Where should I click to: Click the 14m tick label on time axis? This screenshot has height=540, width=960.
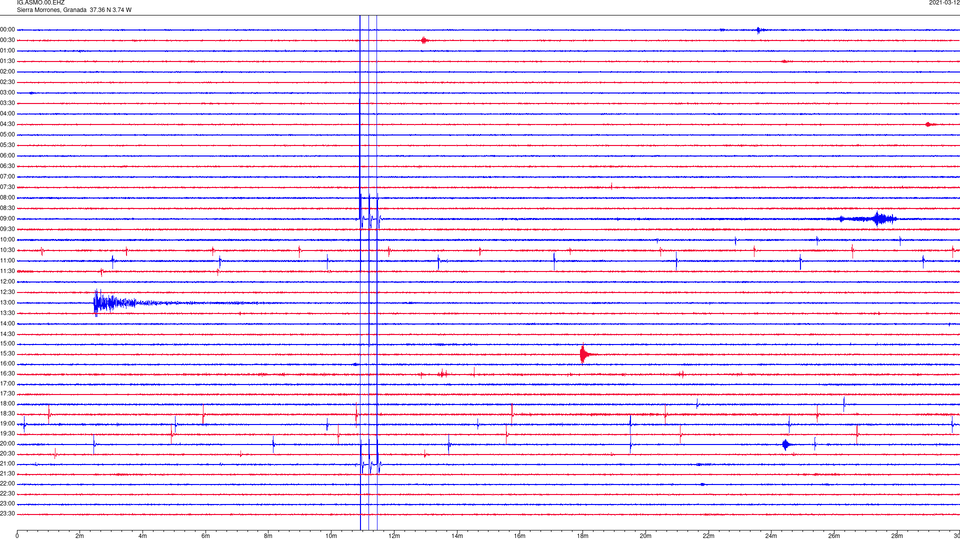[x=457, y=536]
